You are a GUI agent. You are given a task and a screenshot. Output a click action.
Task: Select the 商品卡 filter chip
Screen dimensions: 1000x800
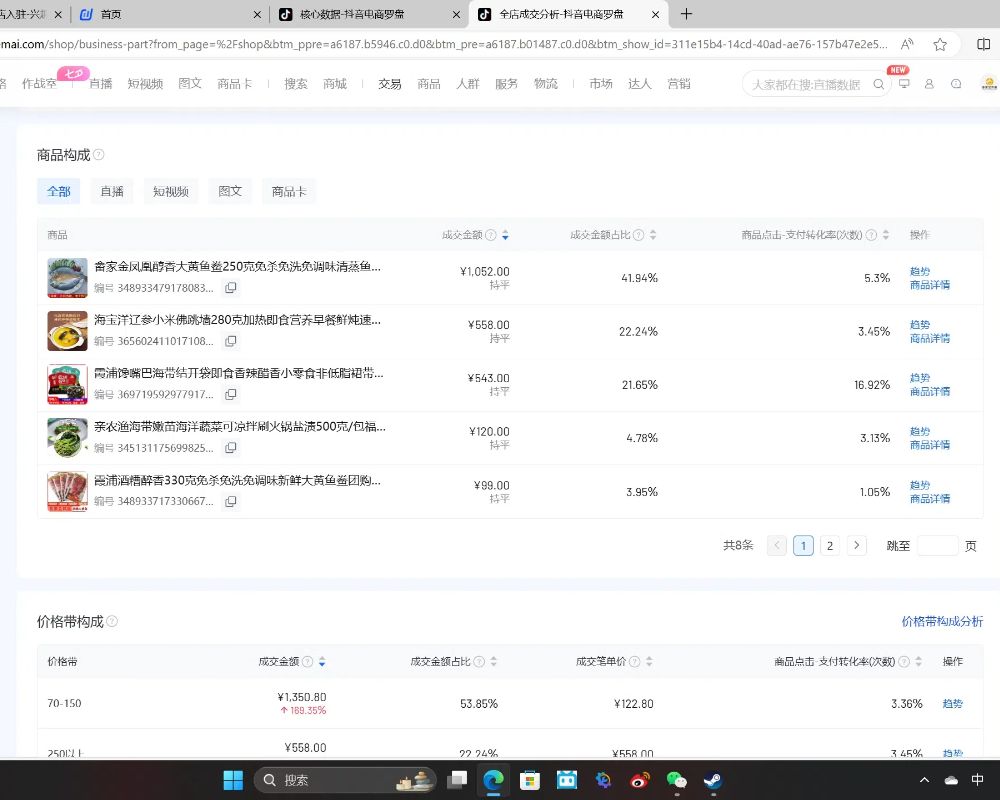point(289,191)
